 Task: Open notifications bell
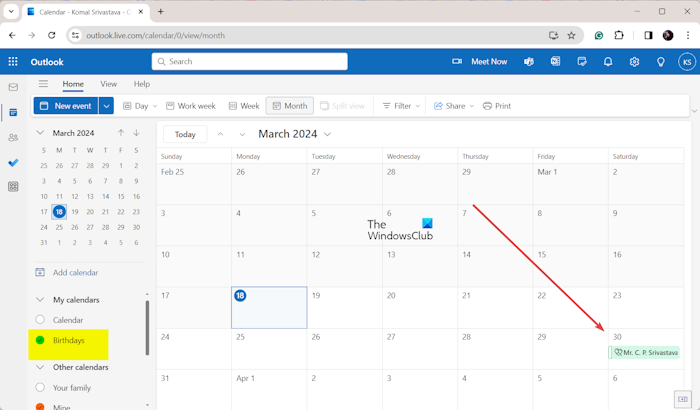[608, 62]
